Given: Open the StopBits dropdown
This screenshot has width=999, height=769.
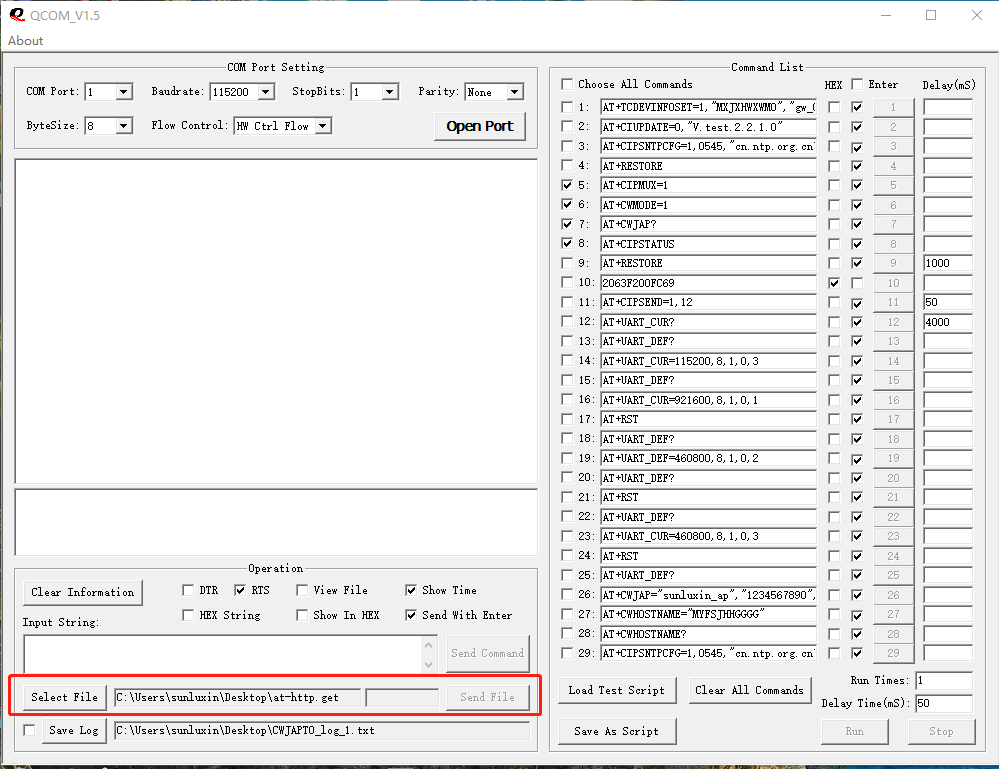Looking at the screenshot, I should tap(390, 92).
